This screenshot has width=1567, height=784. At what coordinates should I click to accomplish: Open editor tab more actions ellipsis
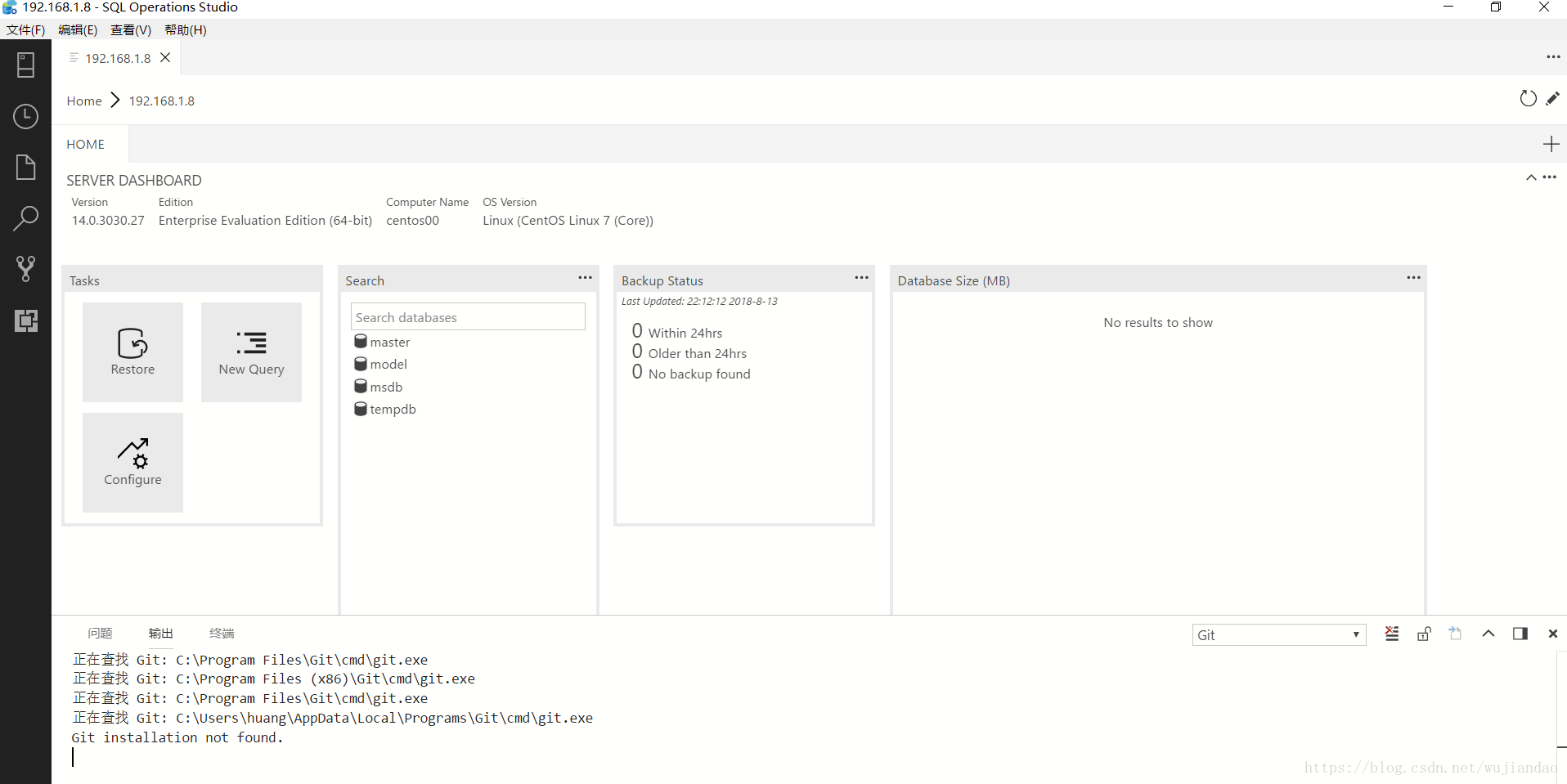point(1553,57)
